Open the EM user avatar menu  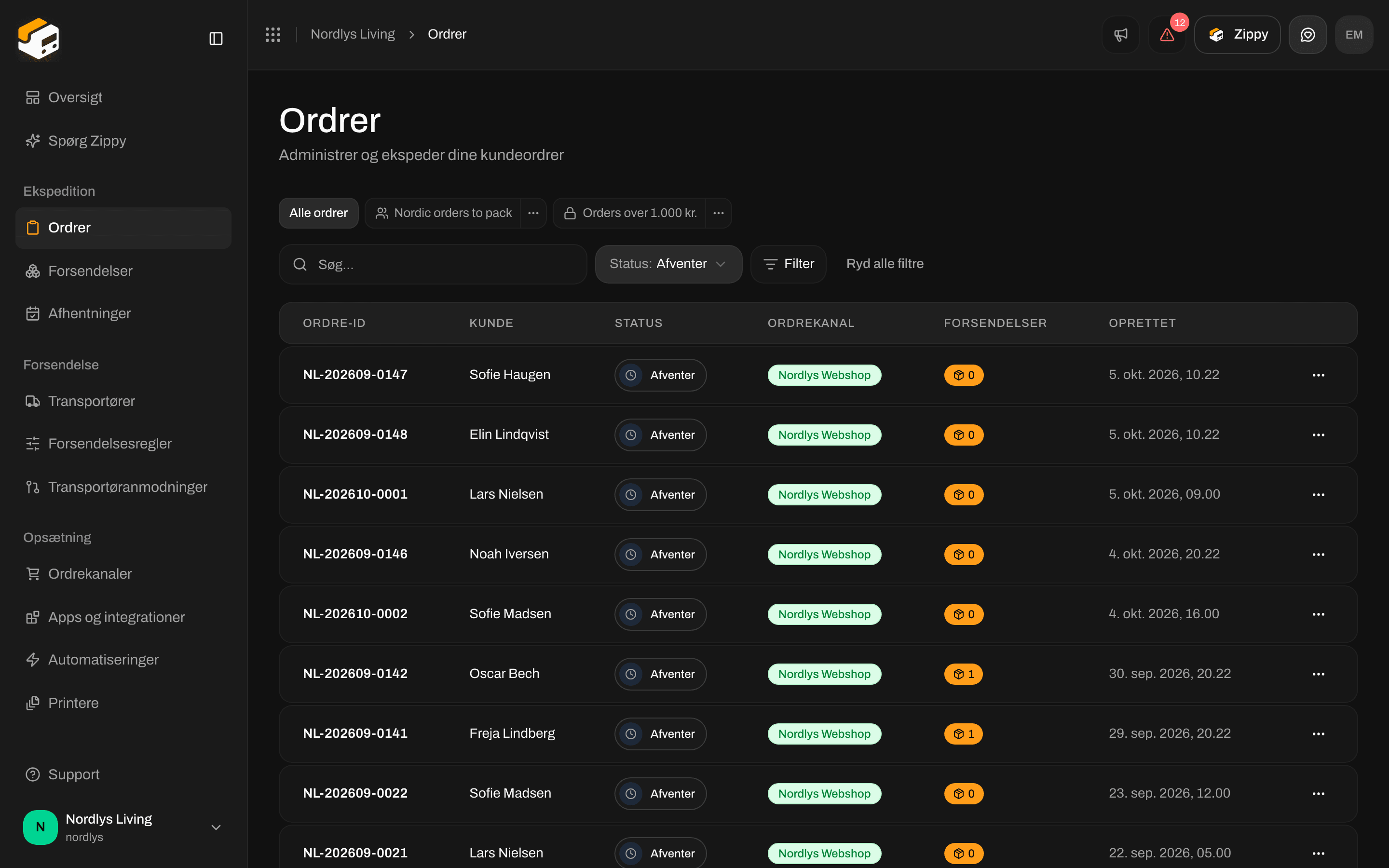pos(1354,34)
